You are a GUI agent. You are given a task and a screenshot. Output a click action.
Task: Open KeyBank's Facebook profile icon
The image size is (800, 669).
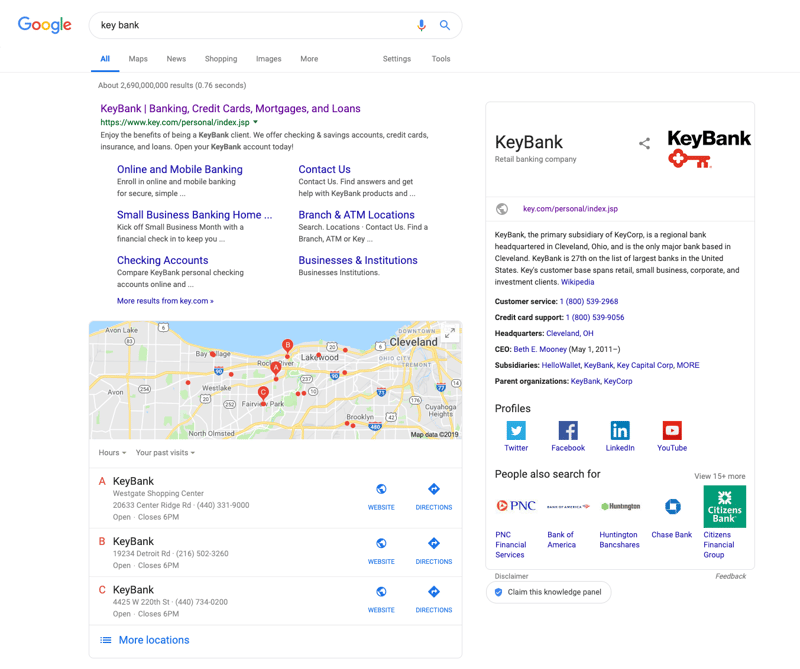click(x=568, y=431)
